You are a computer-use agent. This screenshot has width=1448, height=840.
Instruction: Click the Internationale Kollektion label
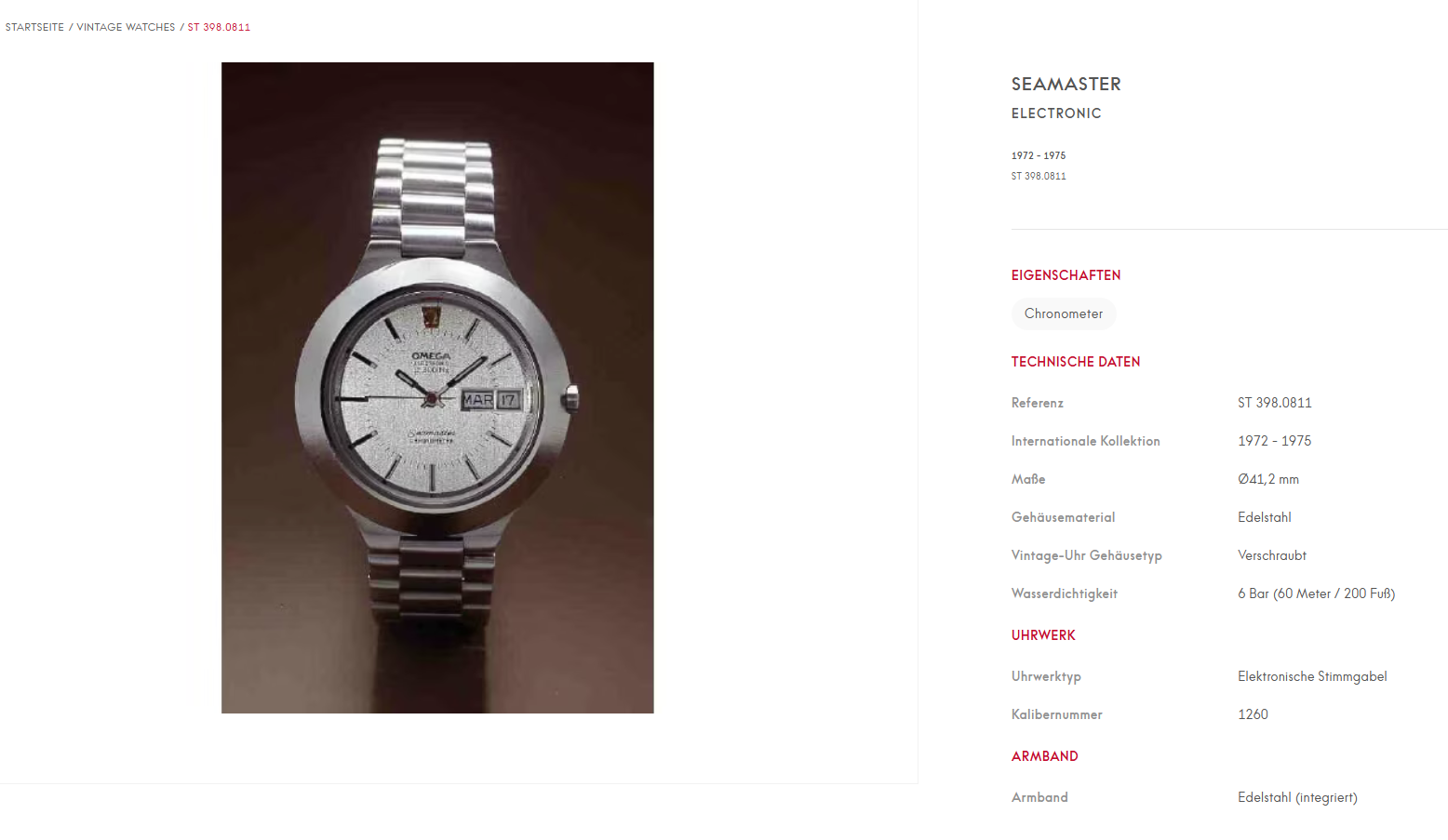(x=1086, y=441)
